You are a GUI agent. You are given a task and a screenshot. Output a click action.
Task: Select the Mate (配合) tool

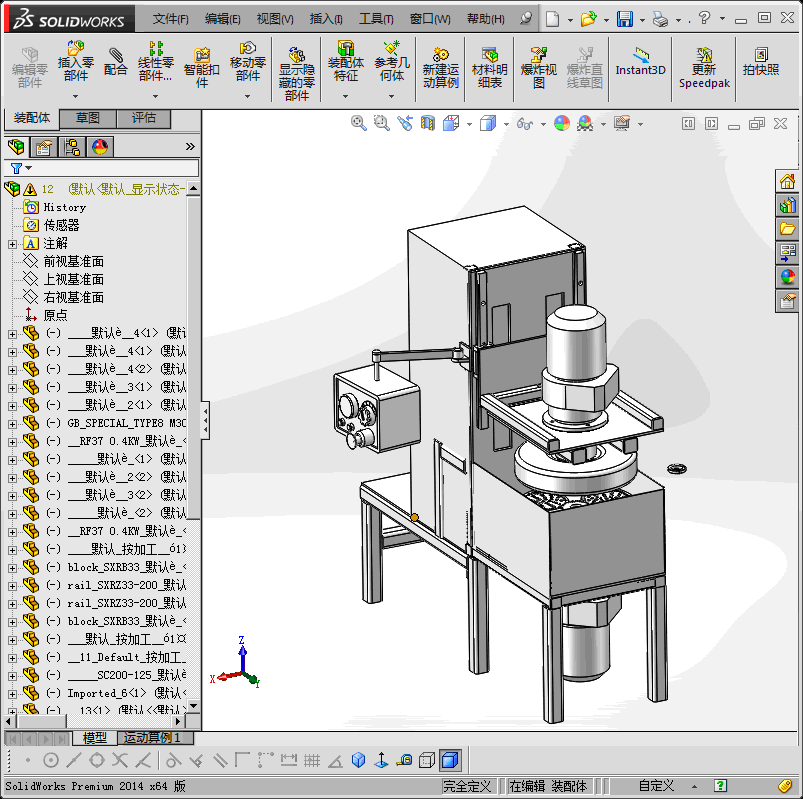pyautogui.click(x=116, y=55)
